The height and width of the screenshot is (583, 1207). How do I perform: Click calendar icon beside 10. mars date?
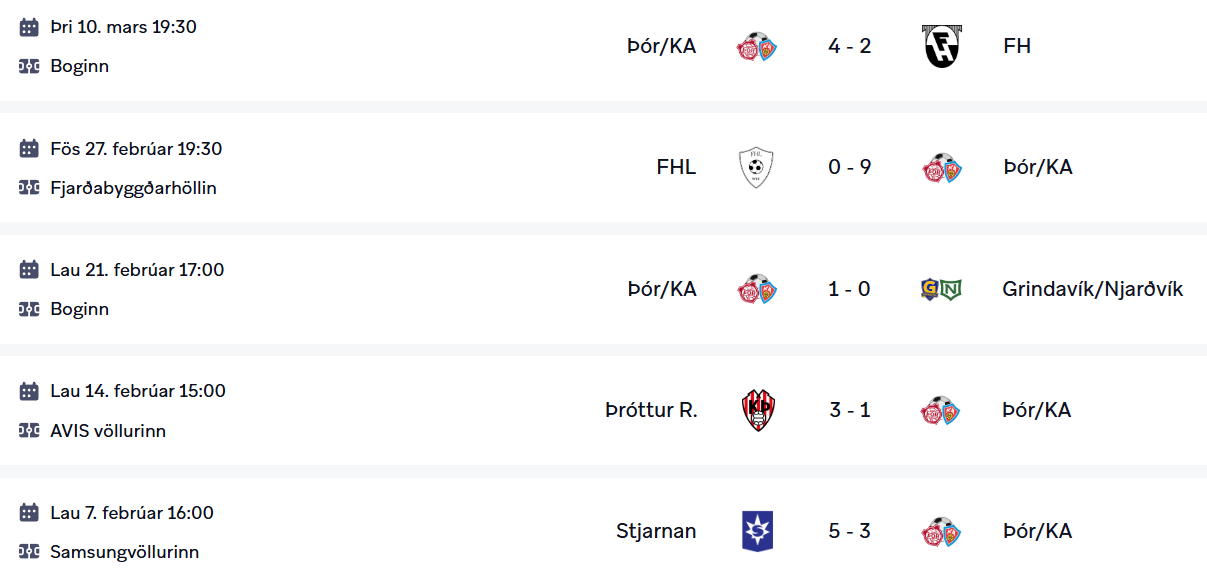tap(29, 27)
